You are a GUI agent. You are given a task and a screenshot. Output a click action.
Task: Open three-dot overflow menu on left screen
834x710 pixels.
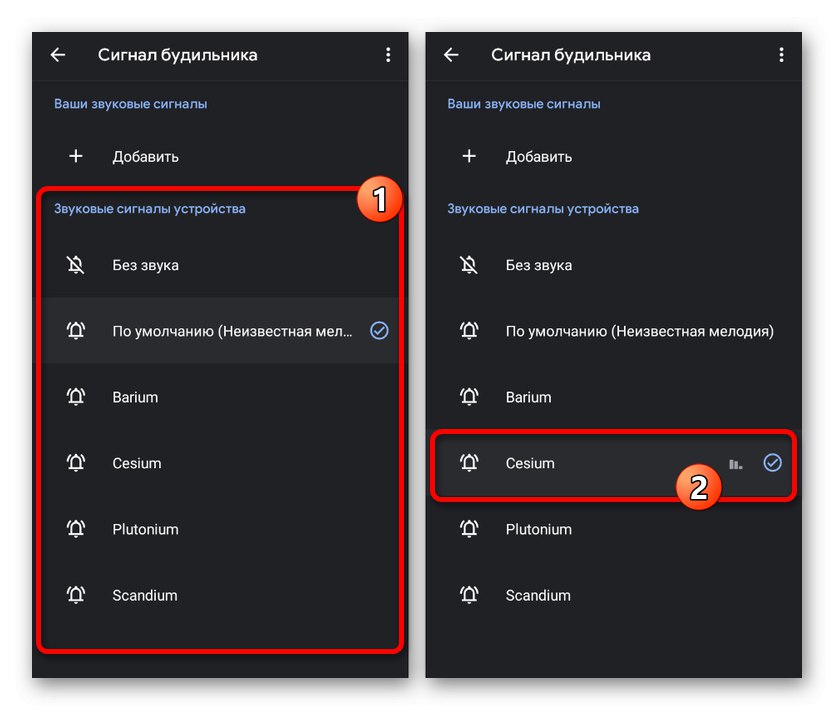click(388, 55)
